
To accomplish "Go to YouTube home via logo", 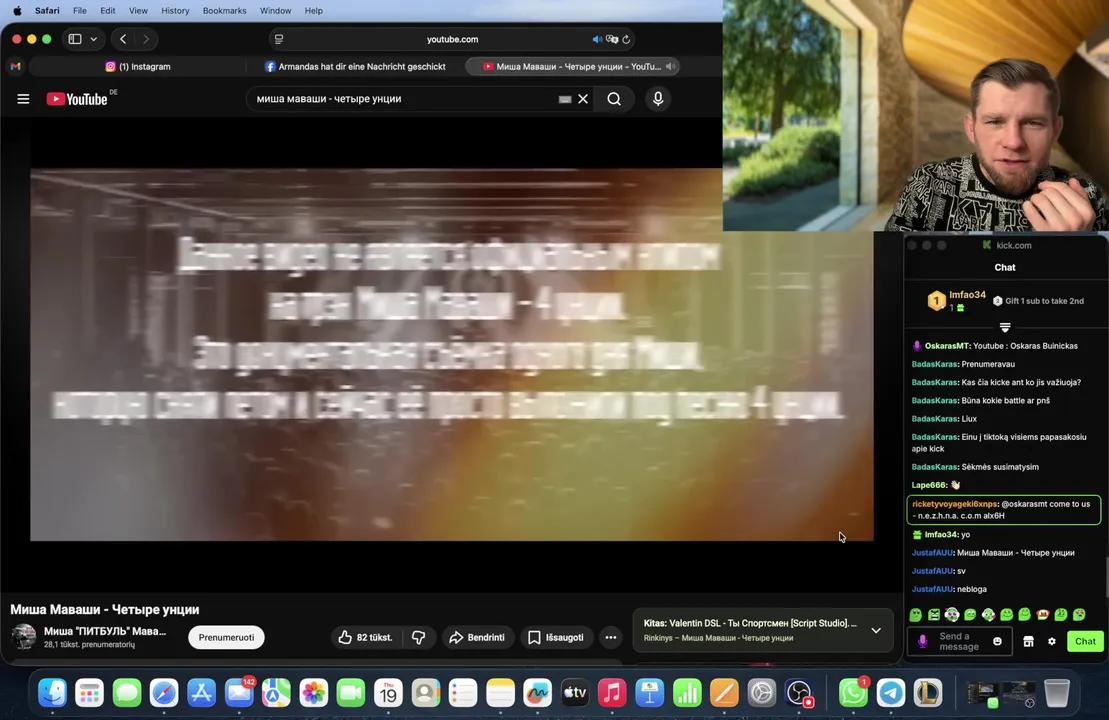I will [77, 99].
